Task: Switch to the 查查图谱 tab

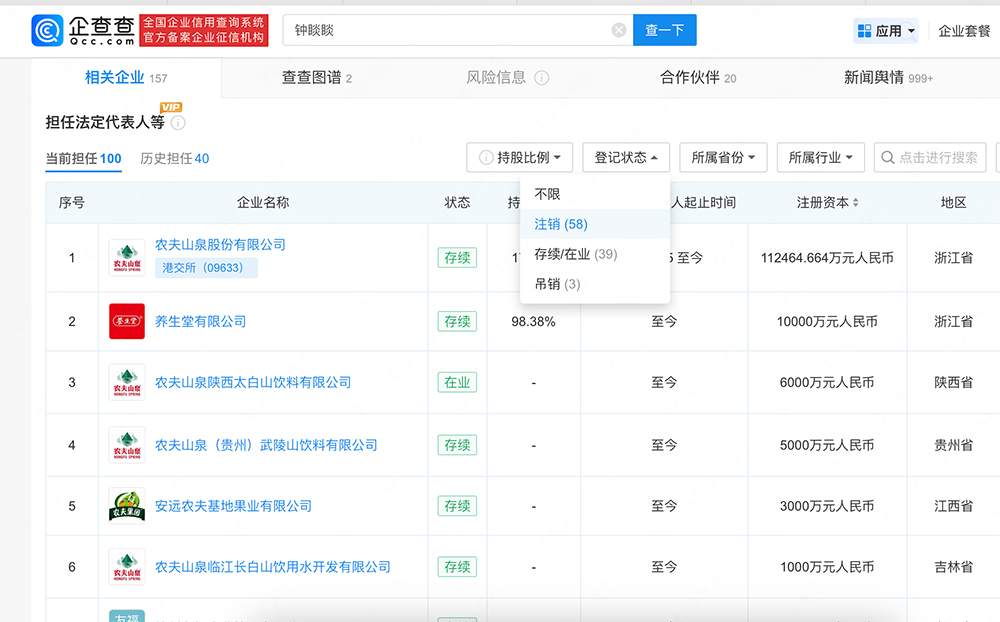Action: pyautogui.click(x=317, y=78)
